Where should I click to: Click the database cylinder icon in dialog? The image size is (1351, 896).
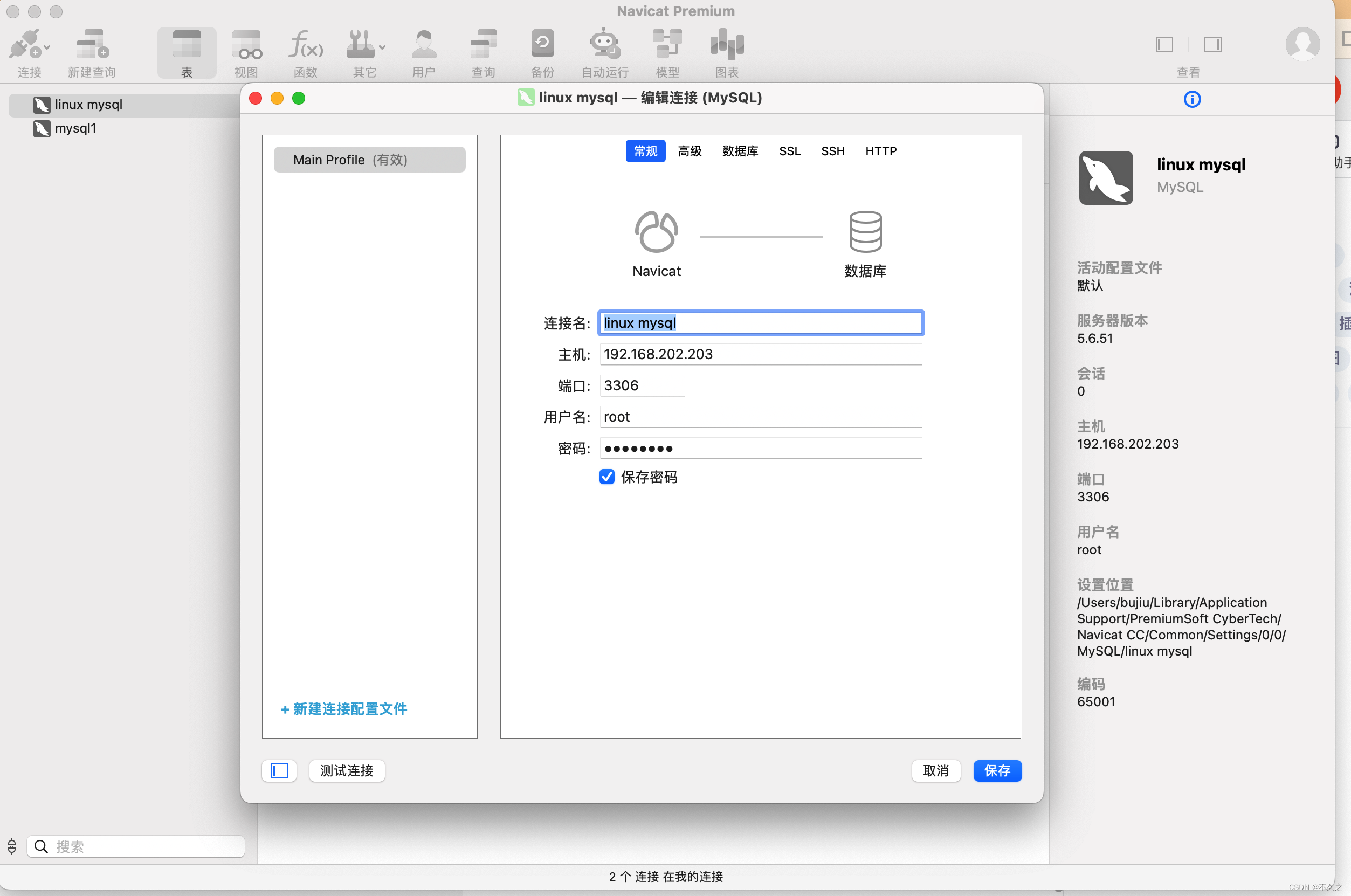click(865, 232)
